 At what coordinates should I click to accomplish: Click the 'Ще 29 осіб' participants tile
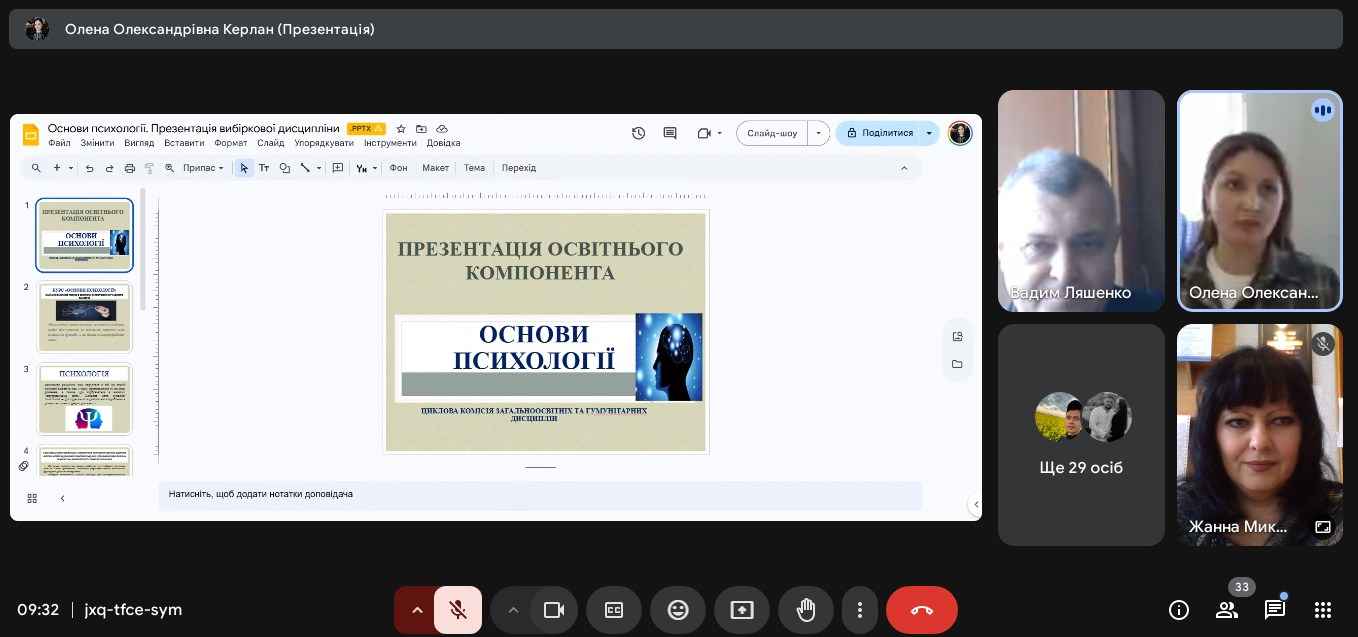(1081, 435)
